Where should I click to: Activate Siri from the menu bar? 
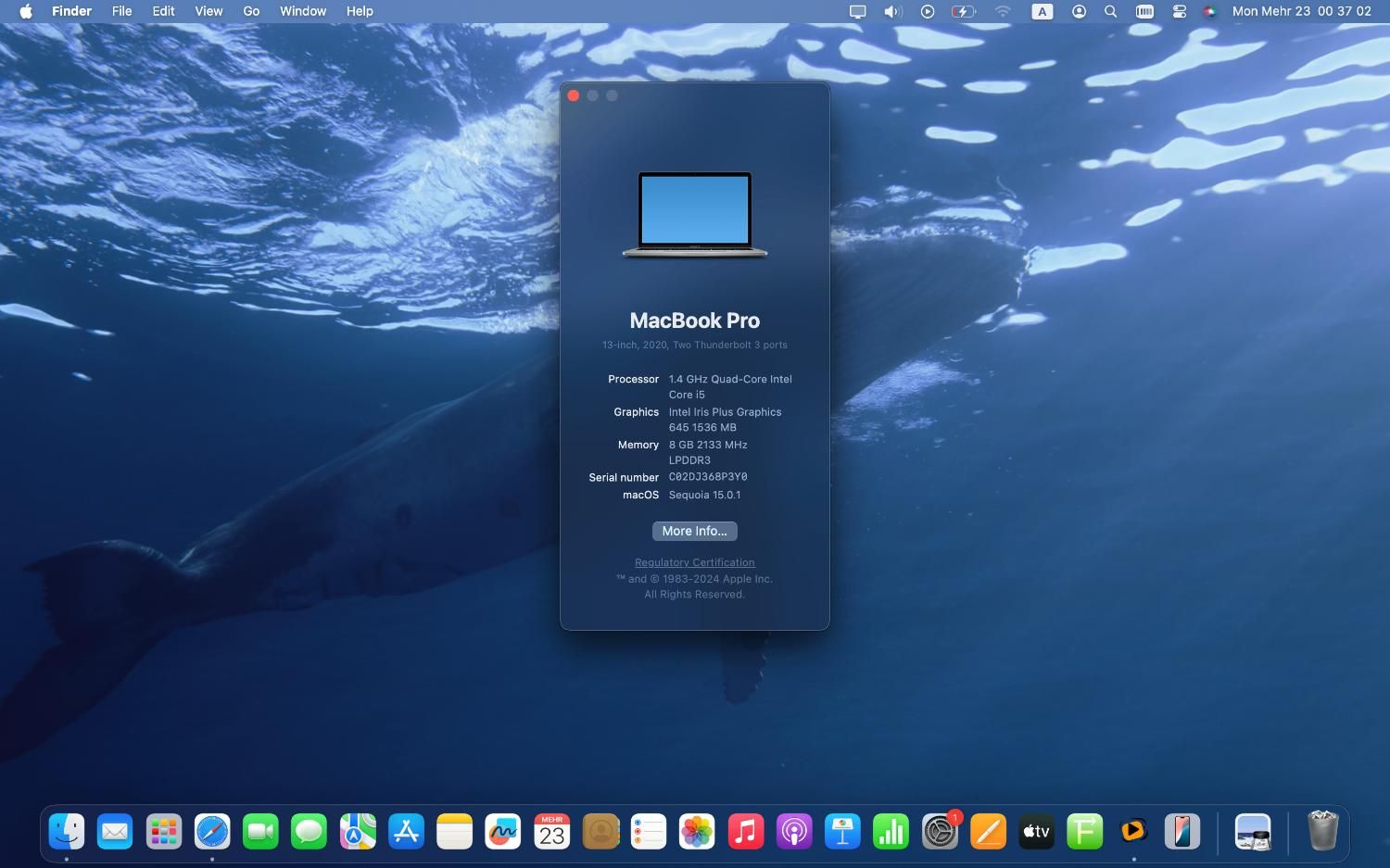point(1210,11)
